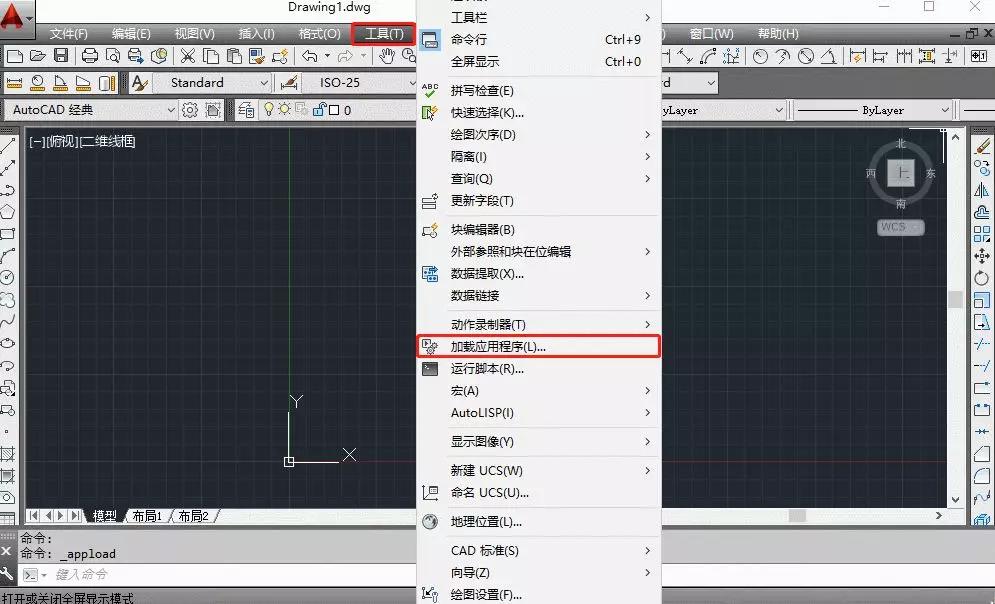This screenshot has height=604, width=995.
Task: Click the Print icon
Action: coord(90,56)
